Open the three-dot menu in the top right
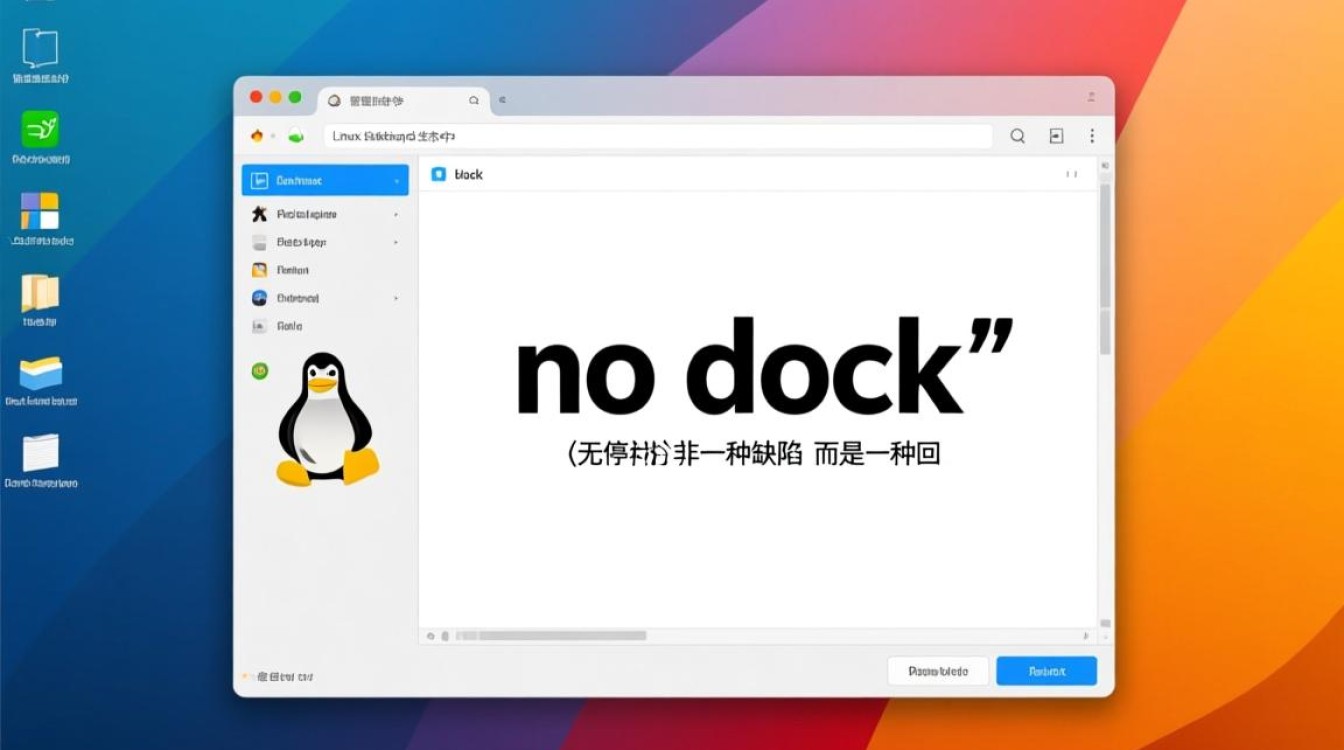 click(x=1092, y=136)
